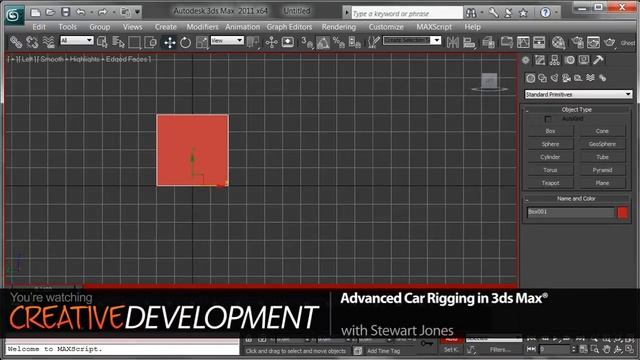This screenshot has width=640, height=360.
Task: Click the Box primitive button
Action: pyautogui.click(x=550, y=131)
